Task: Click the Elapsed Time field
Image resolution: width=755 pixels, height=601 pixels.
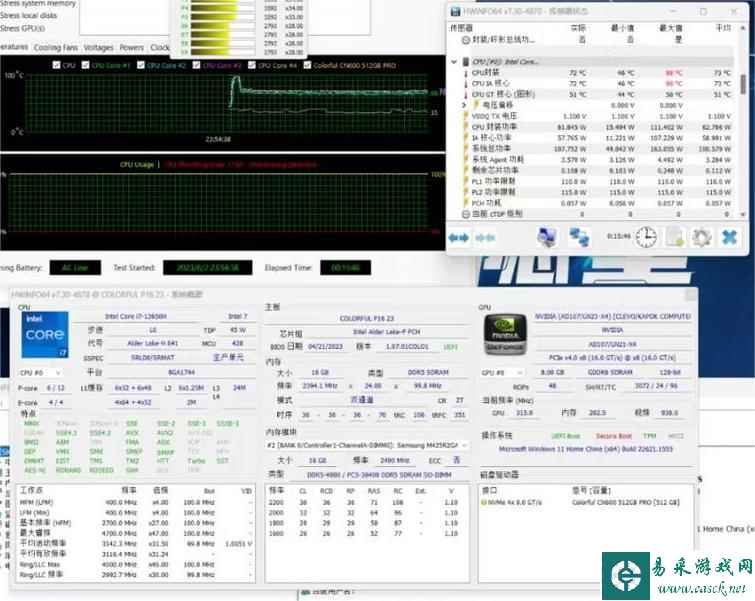Action: 345,267
